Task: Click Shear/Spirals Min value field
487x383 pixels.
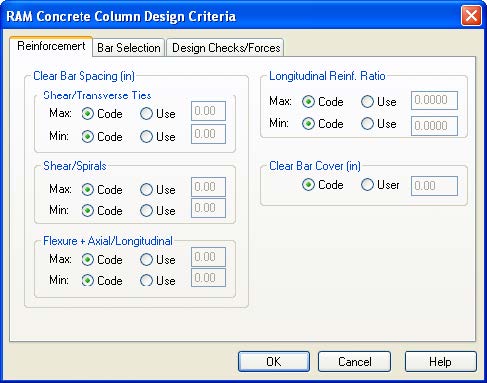Action: (208, 208)
